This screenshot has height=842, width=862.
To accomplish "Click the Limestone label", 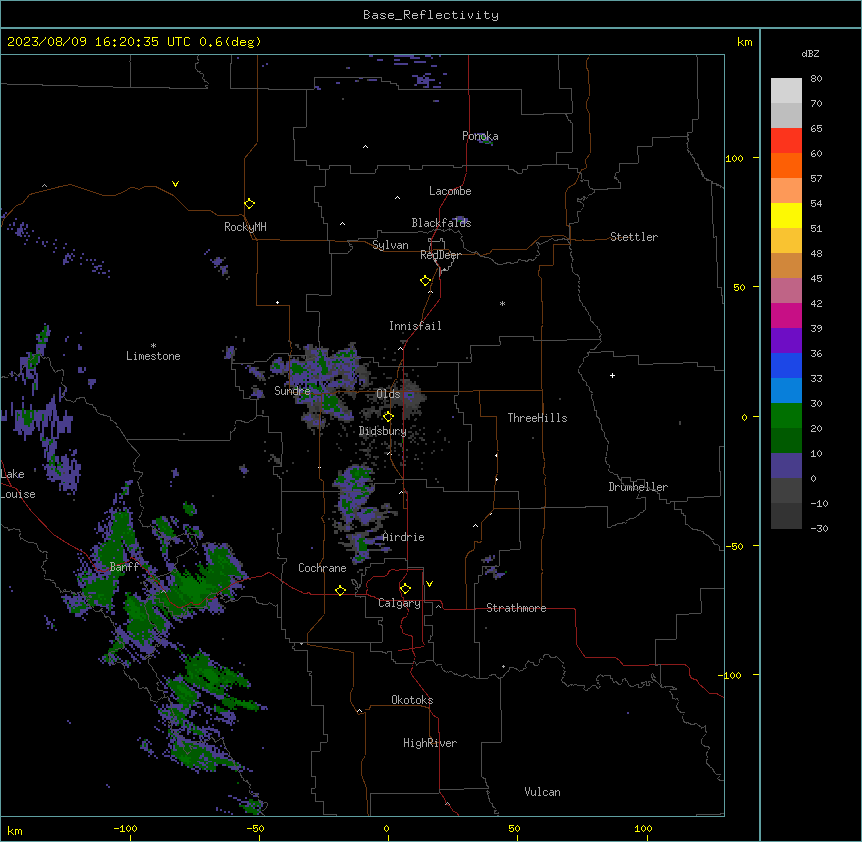I will 153,356.
